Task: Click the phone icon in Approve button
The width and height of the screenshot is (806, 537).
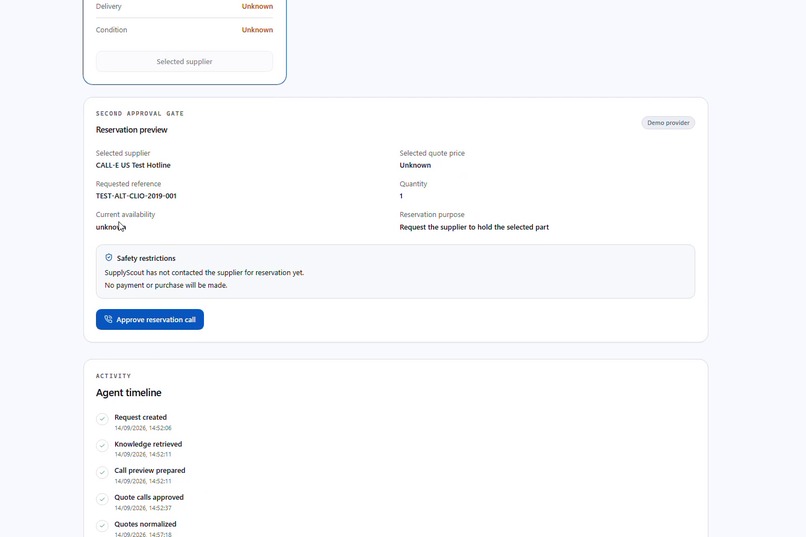Action: [x=108, y=319]
